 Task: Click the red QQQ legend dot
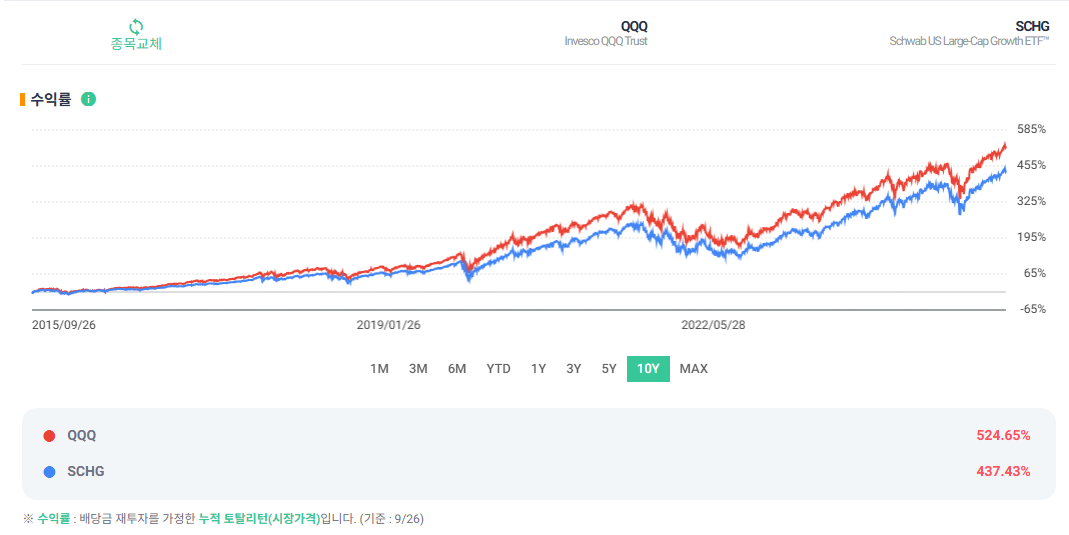pos(49,436)
